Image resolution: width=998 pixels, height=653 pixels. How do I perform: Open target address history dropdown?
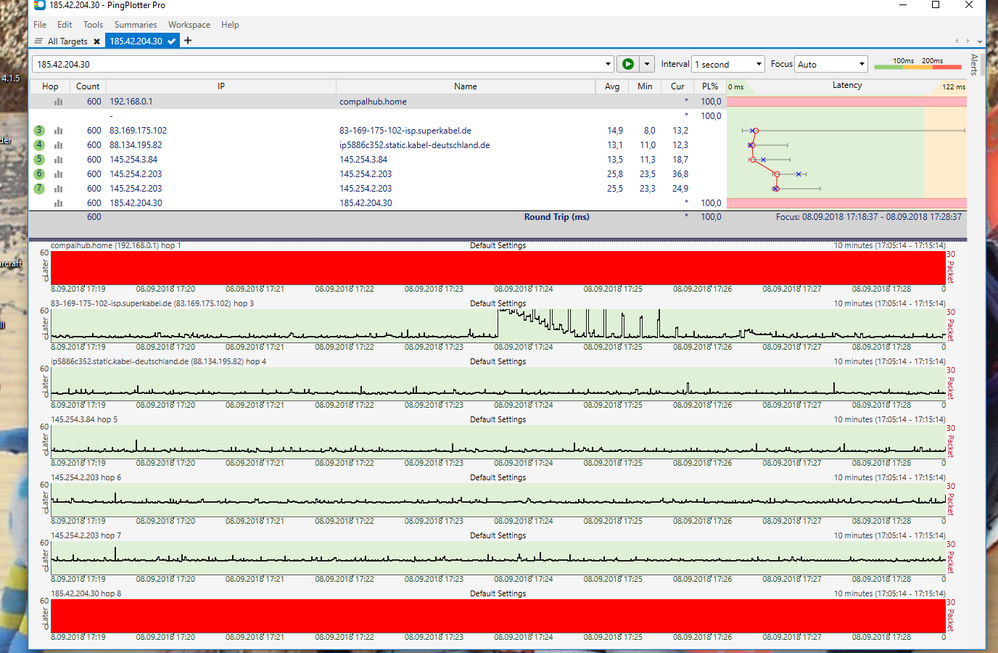pyautogui.click(x=609, y=64)
